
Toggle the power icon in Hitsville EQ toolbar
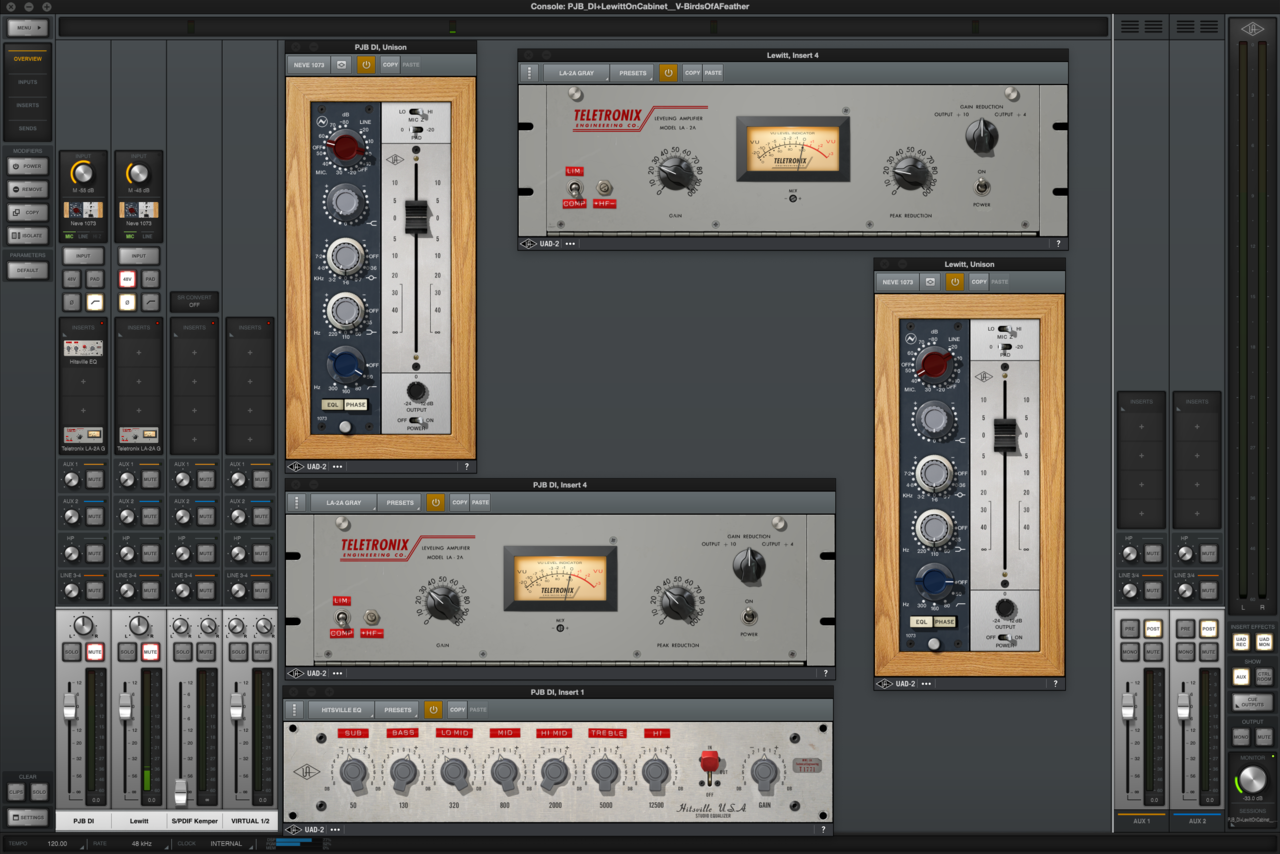pos(433,710)
